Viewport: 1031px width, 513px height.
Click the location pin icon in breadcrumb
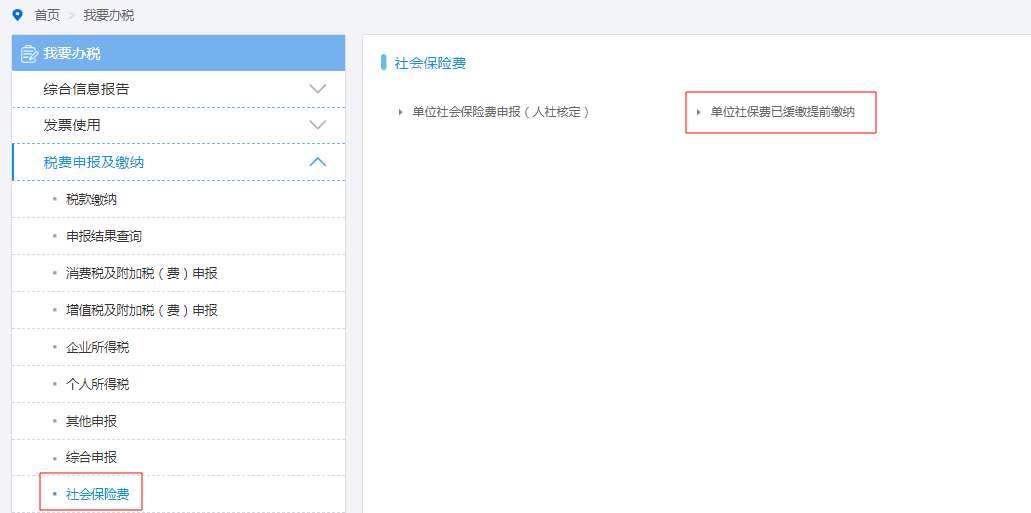point(18,14)
